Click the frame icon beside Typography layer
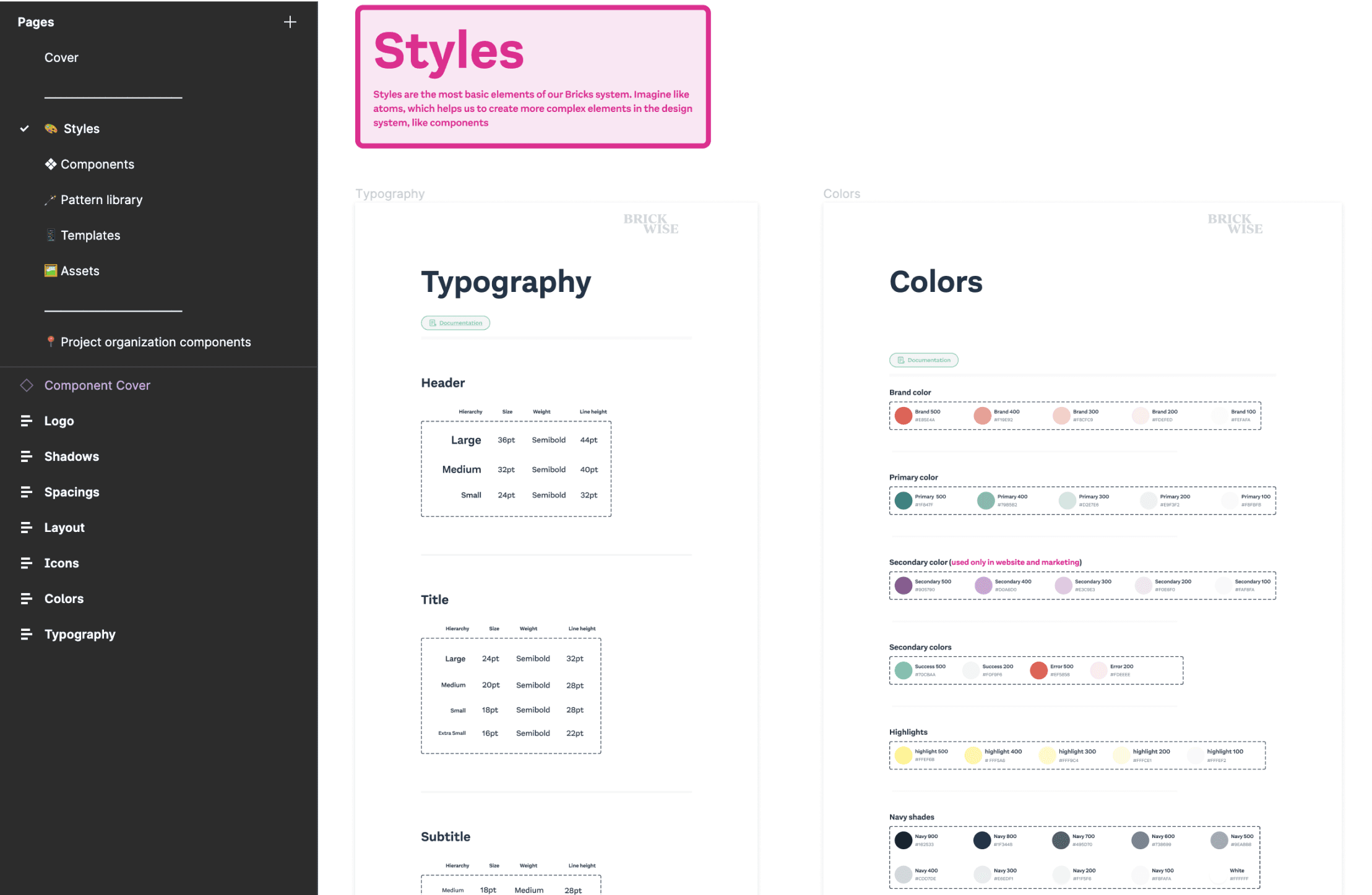Viewport: 1372px width, 895px height. [x=26, y=635]
